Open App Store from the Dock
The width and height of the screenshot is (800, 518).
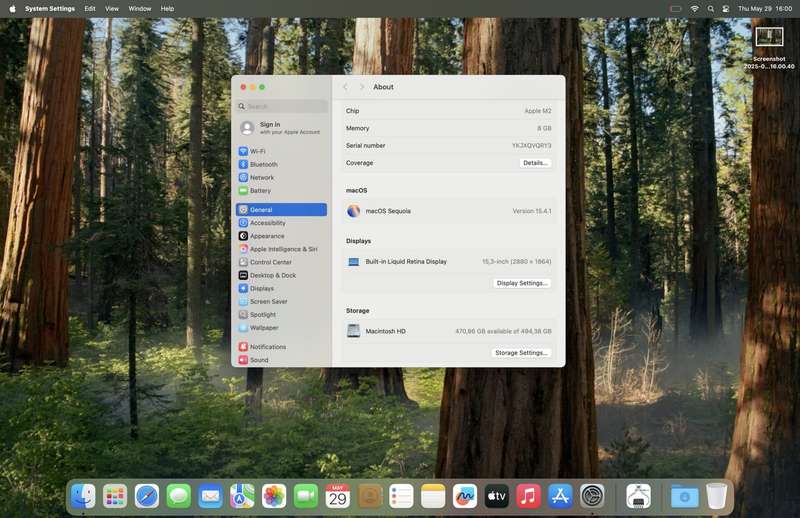[560, 496]
